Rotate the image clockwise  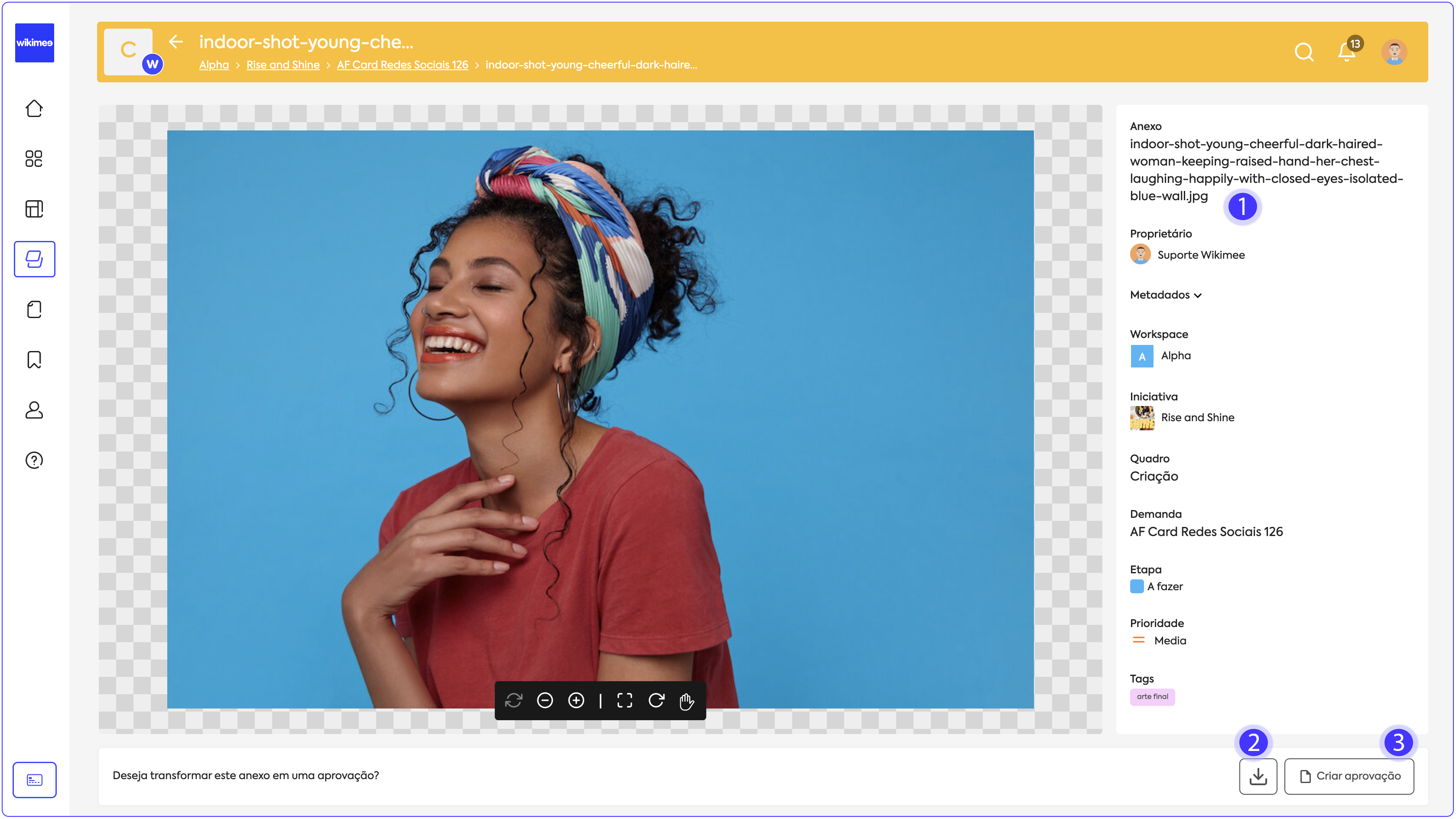point(656,701)
